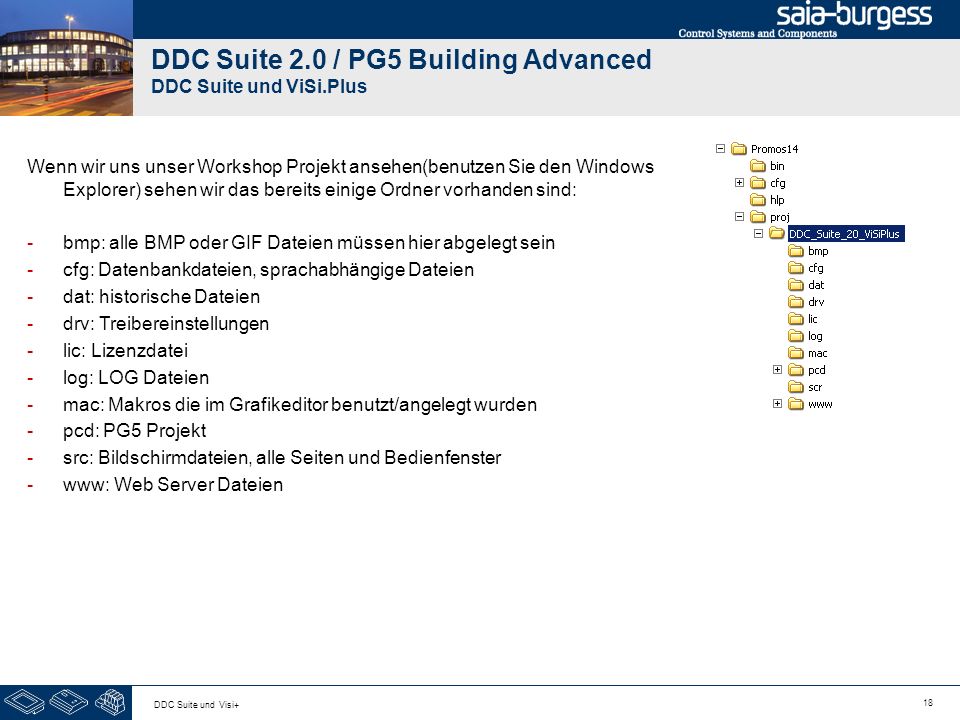Select the log folder label
This screenshot has width=960, height=720.
pyautogui.click(x=815, y=336)
